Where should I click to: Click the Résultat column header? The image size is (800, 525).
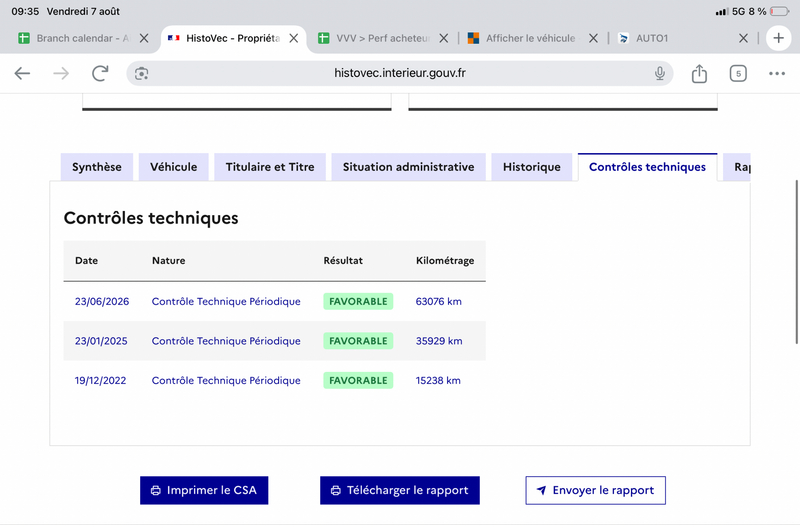coord(343,260)
